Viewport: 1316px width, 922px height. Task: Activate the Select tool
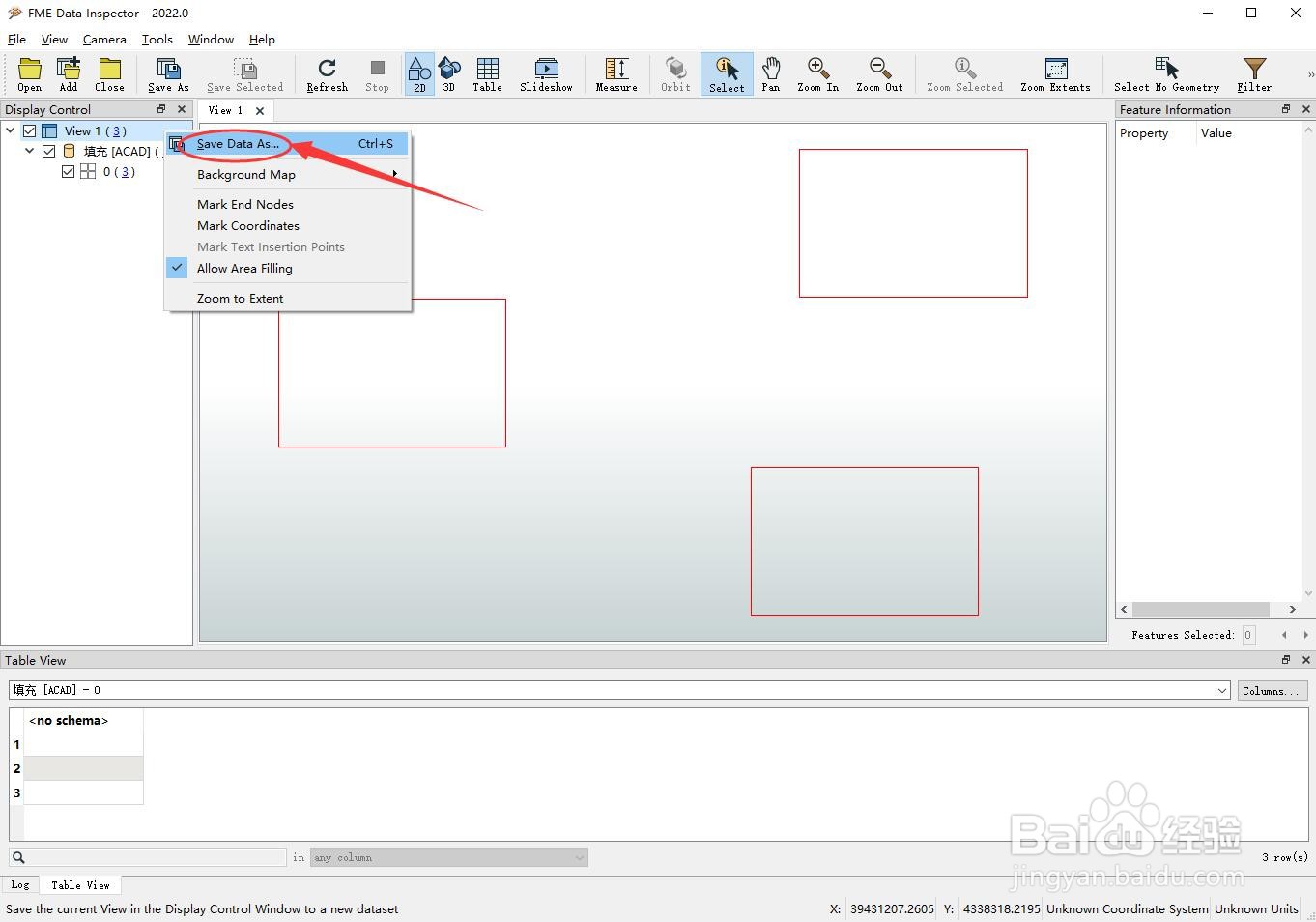(727, 74)
